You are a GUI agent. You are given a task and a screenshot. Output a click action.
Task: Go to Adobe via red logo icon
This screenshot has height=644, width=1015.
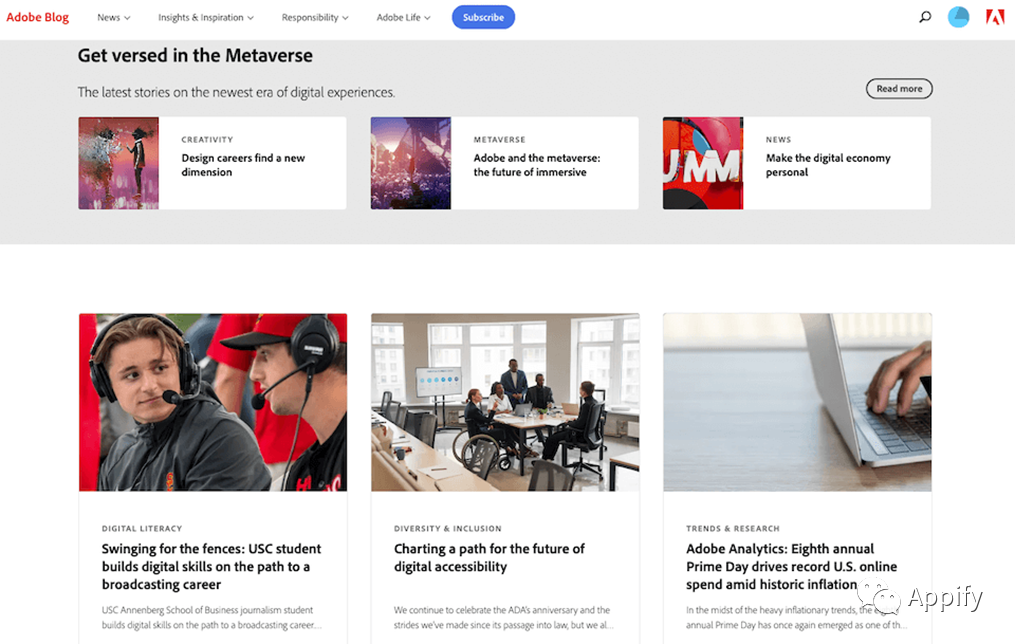click(x=994, y=17)
